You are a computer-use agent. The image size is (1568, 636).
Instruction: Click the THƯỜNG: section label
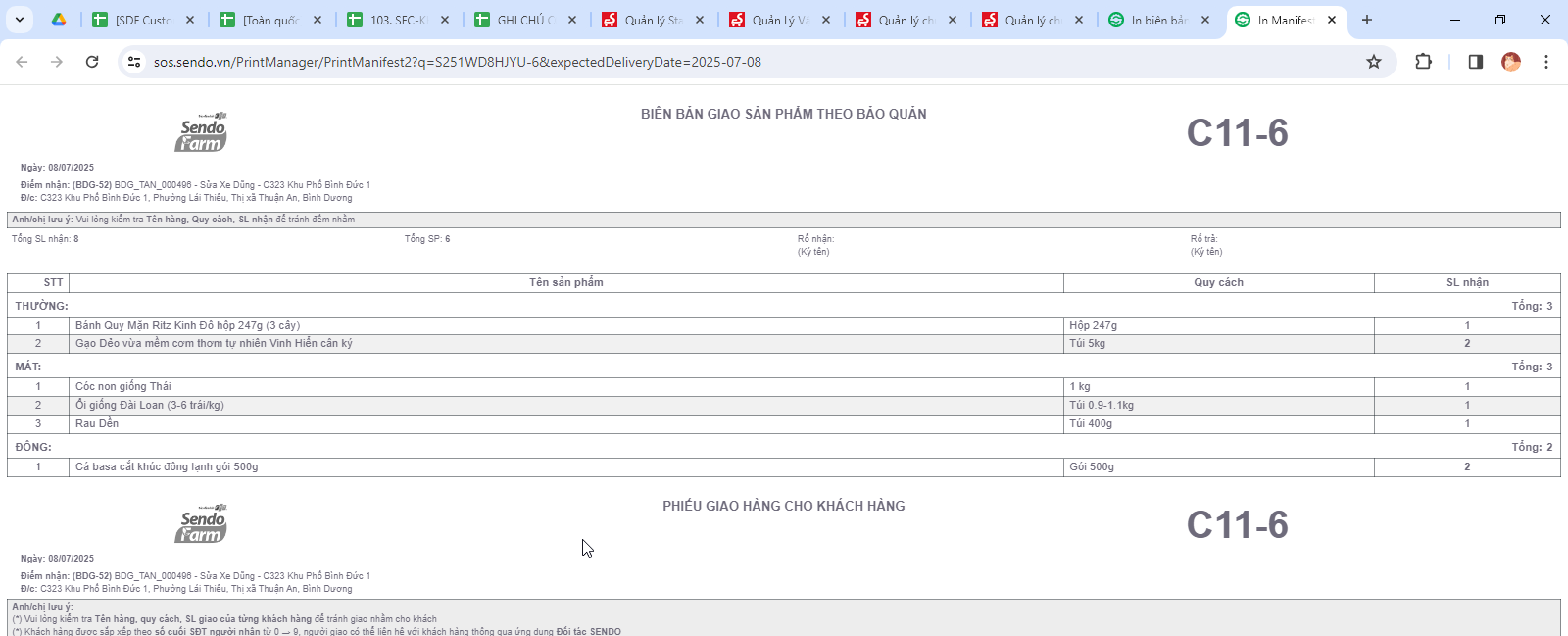pyautogui.click(x=41, y=306)
